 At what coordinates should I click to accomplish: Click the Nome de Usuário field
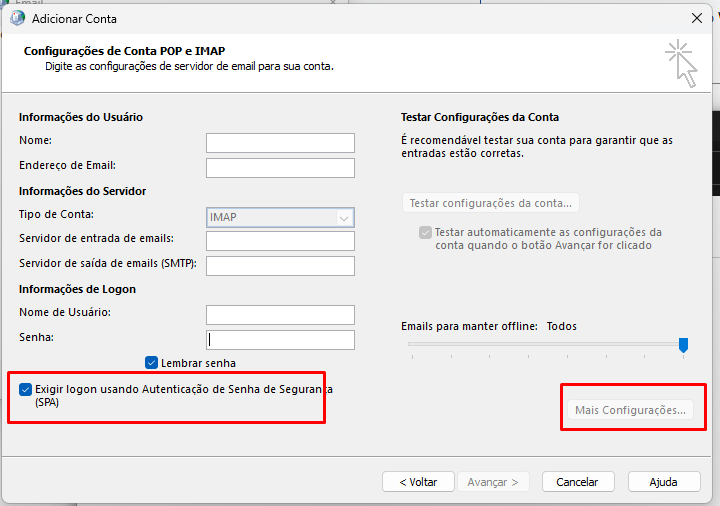coord(280,315)
